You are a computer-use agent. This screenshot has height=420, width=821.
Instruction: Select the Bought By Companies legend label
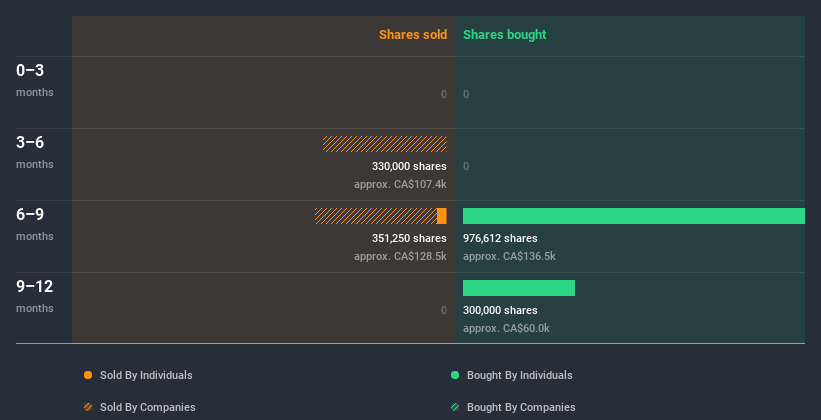click(521, 407)
